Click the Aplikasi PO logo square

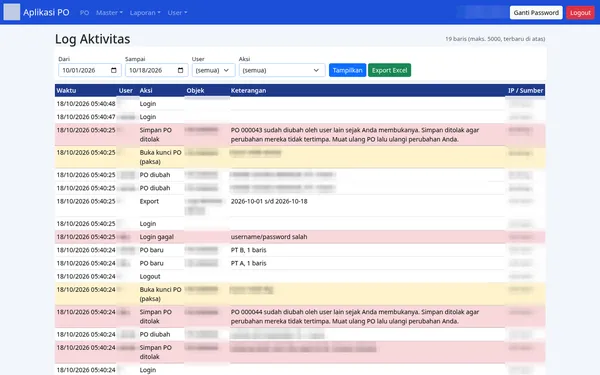pos(12,12)
